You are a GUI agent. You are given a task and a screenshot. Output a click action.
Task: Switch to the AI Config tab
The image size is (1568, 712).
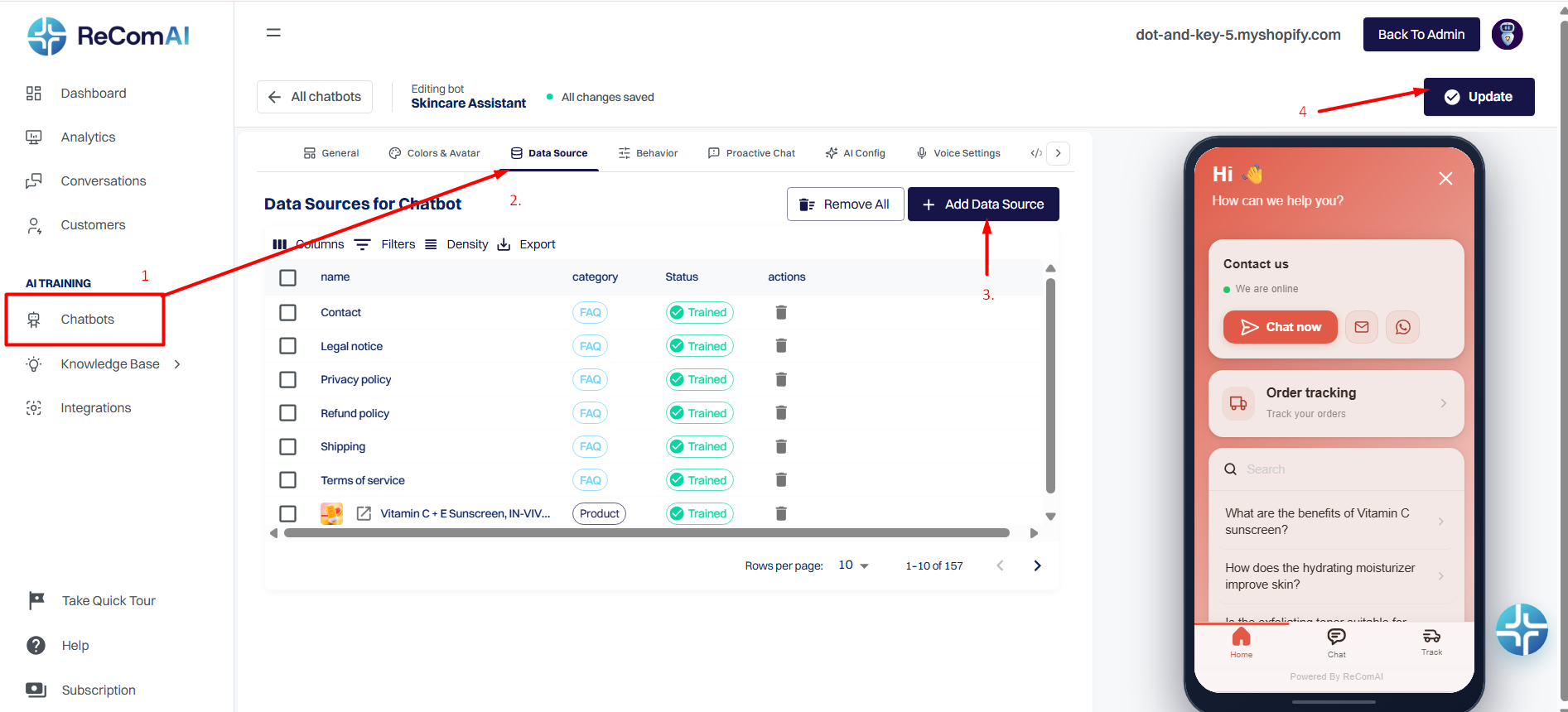[x=856, y=153]
